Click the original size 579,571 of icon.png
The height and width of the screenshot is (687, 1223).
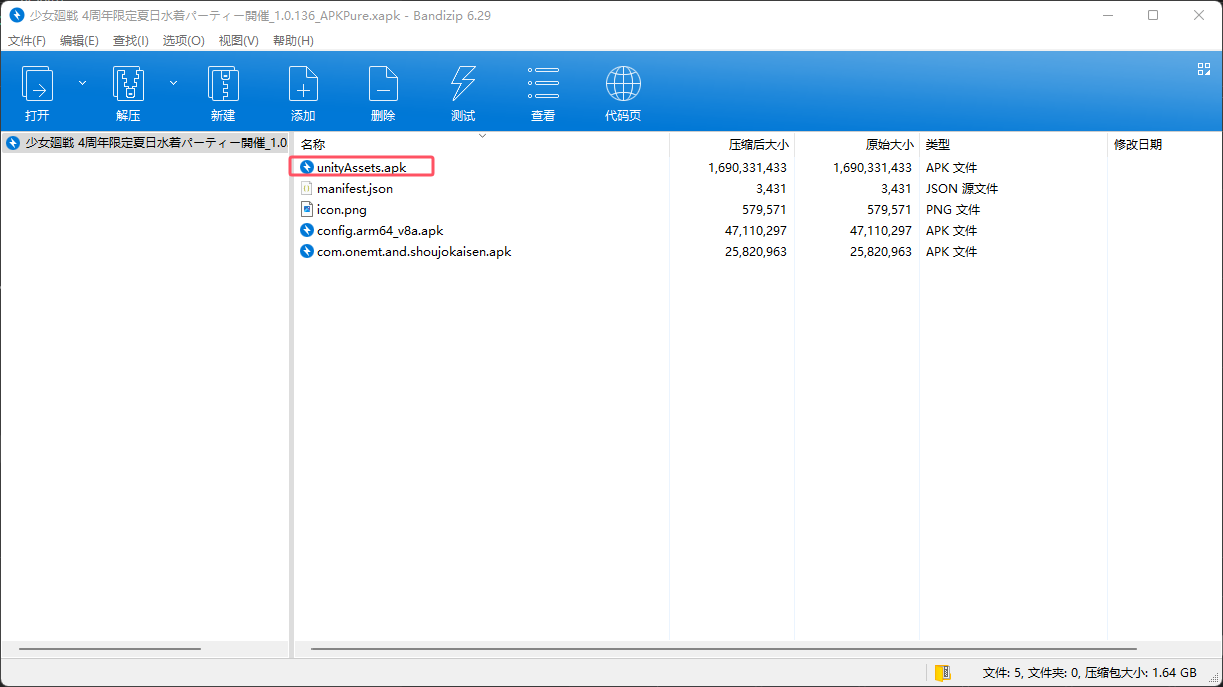coord(889,209)
